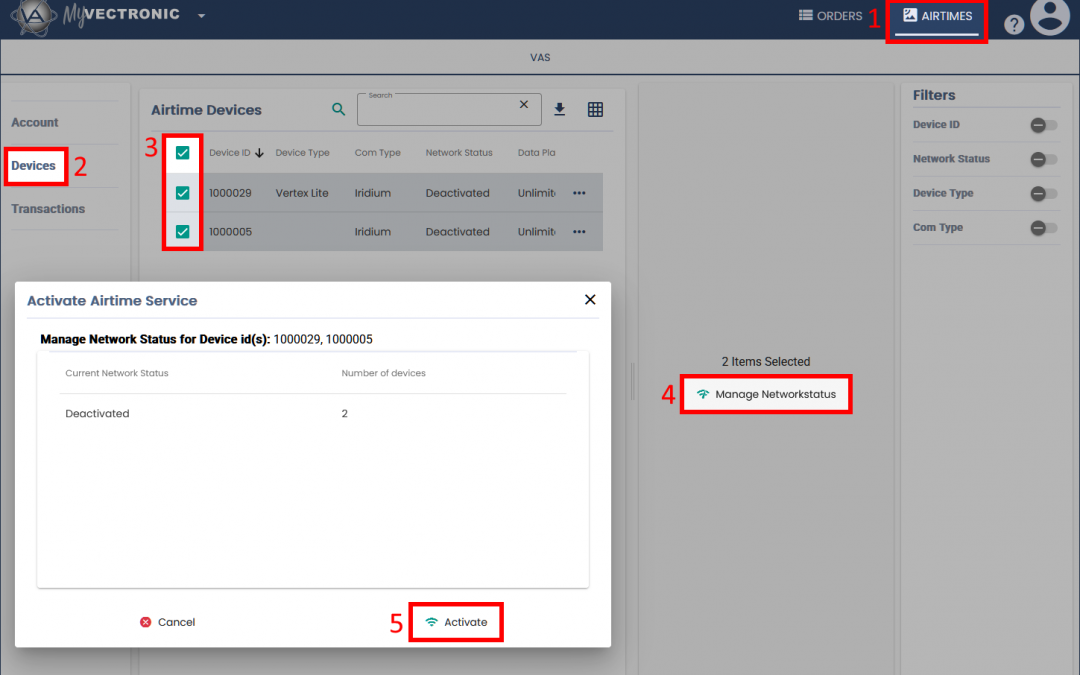Open three-dot menu for device 1000029
Screen dimensions: 1080x675
[x=579, y=193]
